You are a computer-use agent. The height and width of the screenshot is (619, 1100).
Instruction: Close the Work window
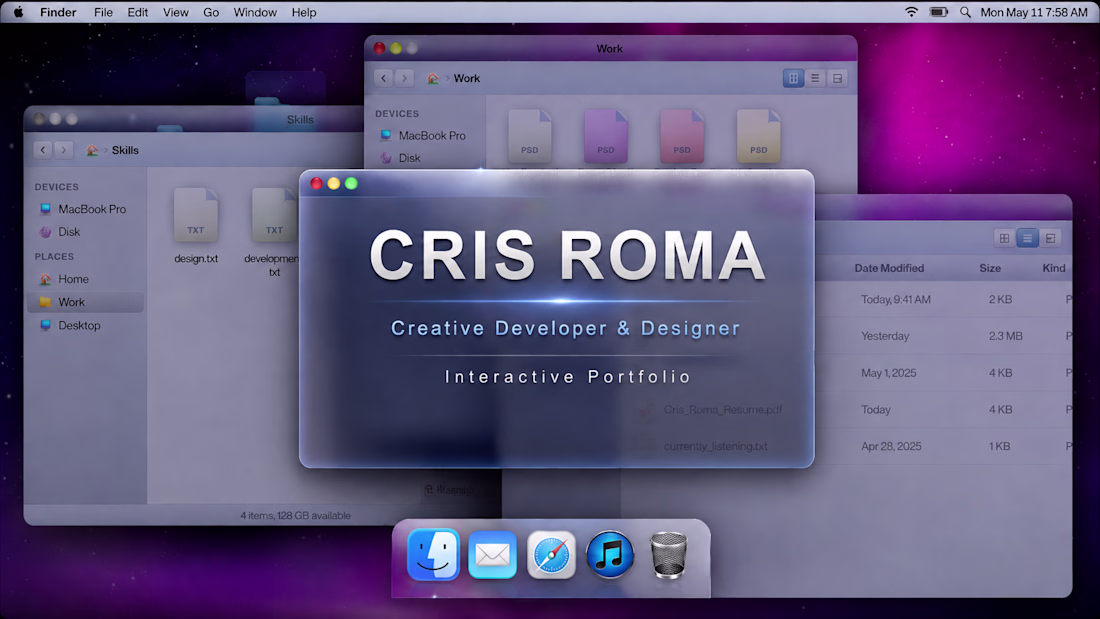[x=380, y=48]
